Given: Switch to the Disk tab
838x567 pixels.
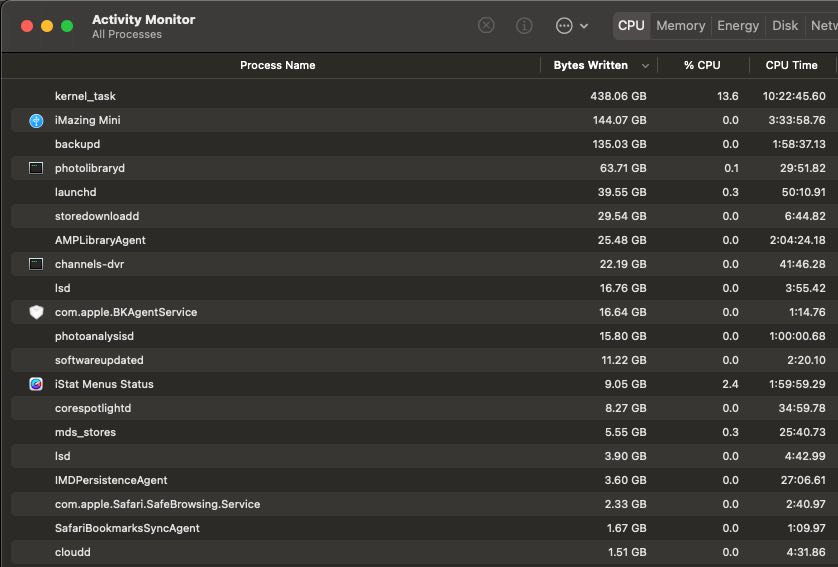Looking at the screenshot, I should pos(785,26).
